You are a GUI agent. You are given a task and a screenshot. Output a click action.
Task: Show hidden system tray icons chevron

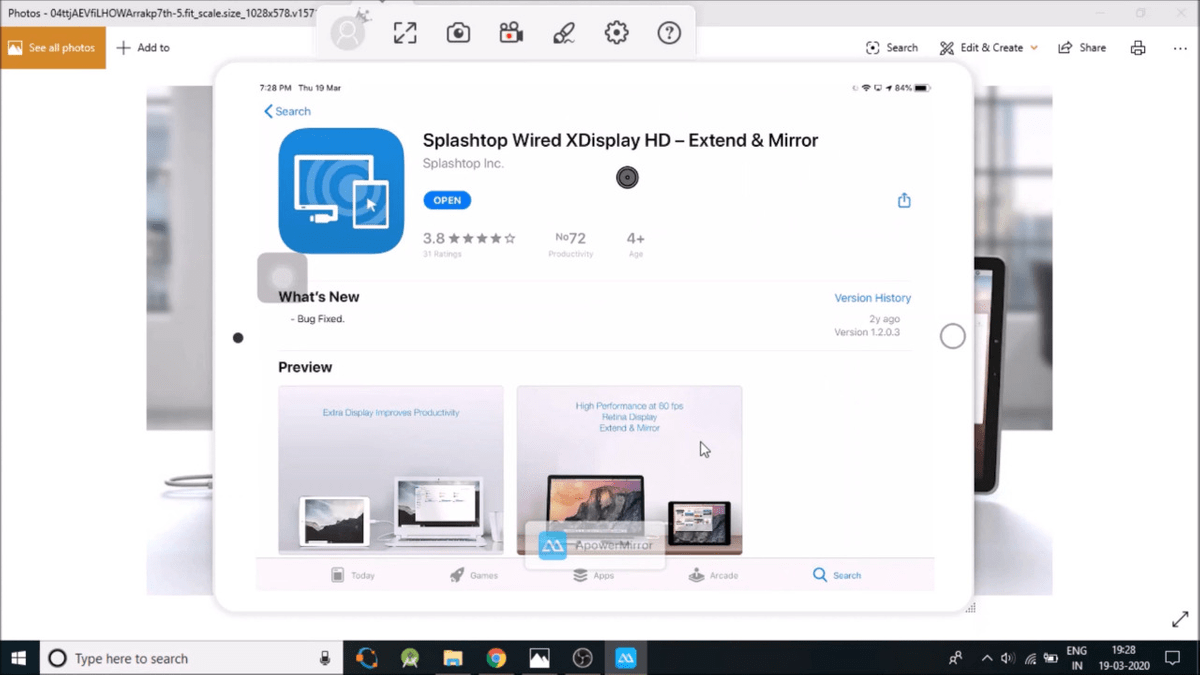point(987,658)
